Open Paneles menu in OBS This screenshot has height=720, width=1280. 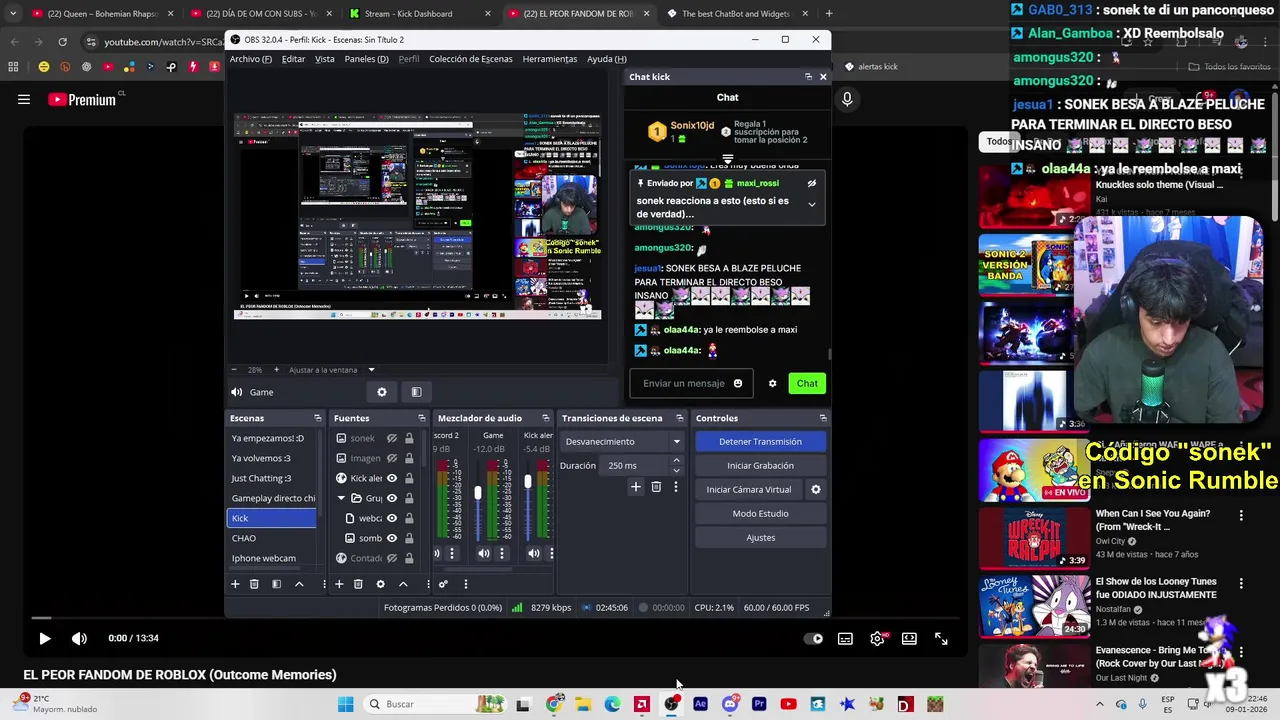click(x=366, y=59)
